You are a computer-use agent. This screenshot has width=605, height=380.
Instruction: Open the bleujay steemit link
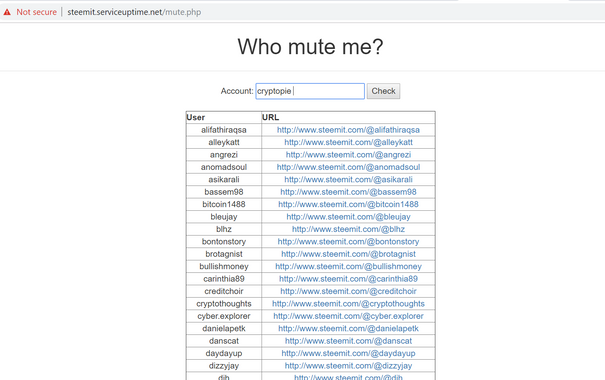pyautogui.click(x=348, y=217)
